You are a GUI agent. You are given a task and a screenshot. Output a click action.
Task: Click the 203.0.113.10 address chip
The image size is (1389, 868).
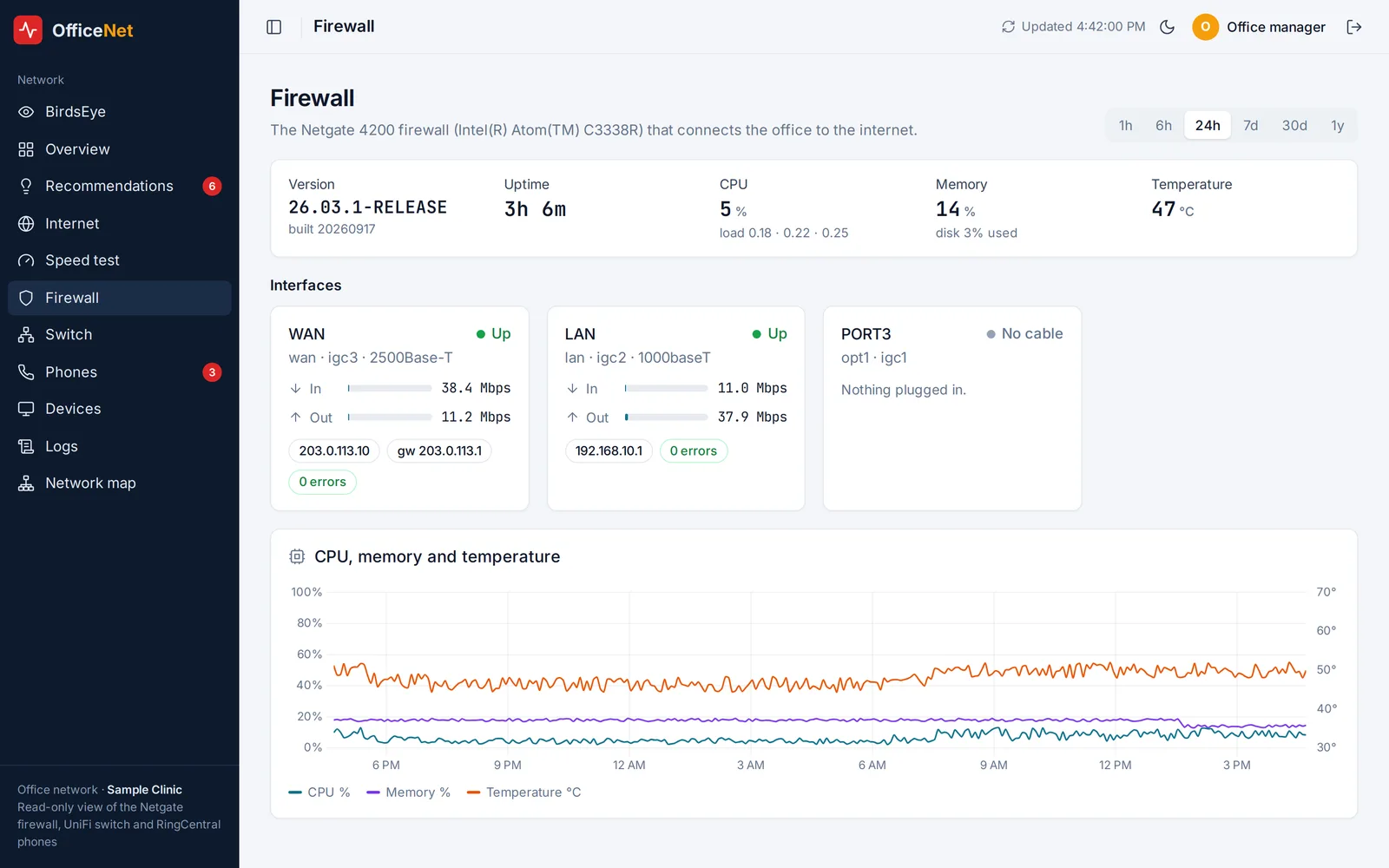click(x=334, y=451)
